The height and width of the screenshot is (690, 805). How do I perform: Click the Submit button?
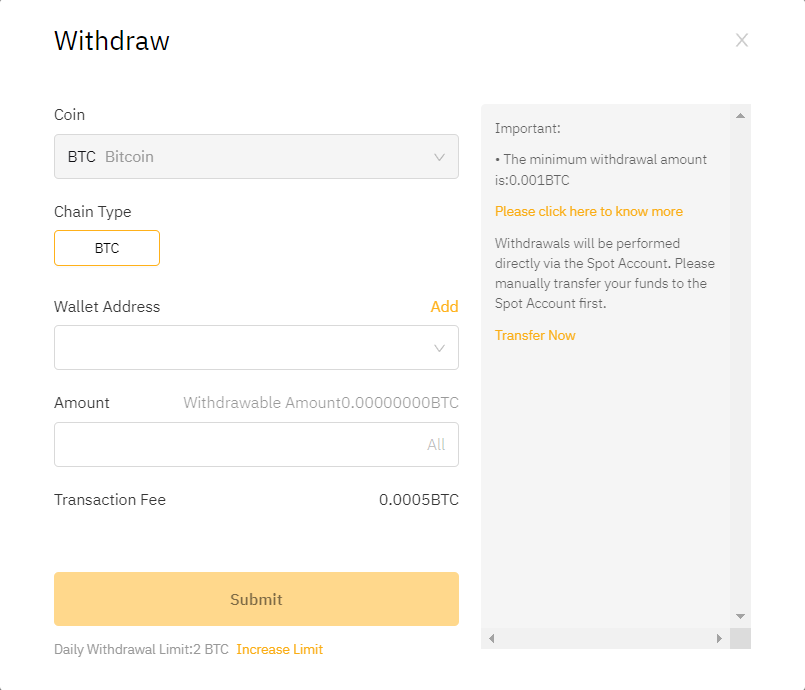tap(256, 599)
